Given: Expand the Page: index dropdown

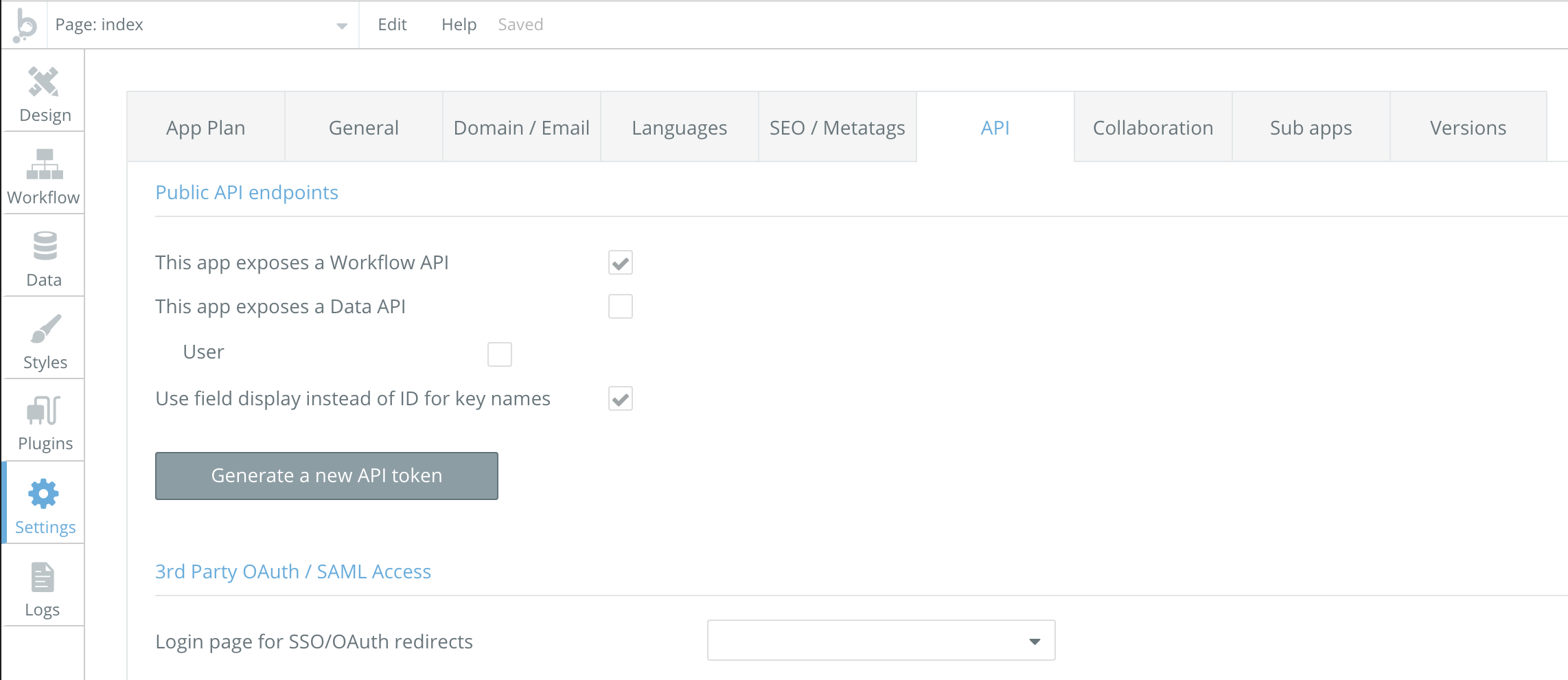Looking at the screenshot, I should (341, 26).
